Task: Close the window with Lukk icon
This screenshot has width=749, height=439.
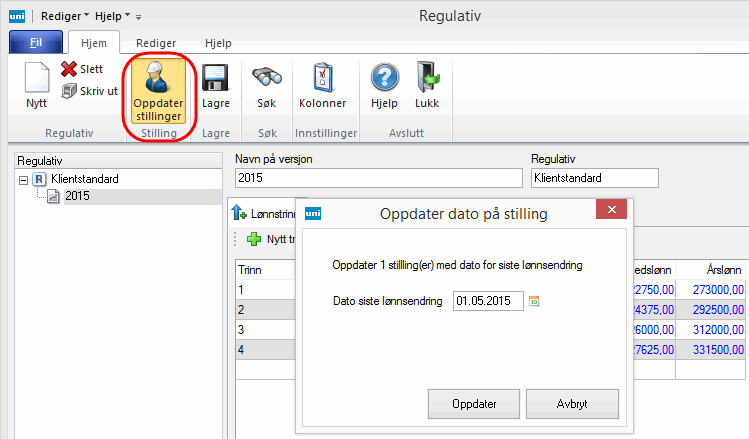Action: click(427, 78)
